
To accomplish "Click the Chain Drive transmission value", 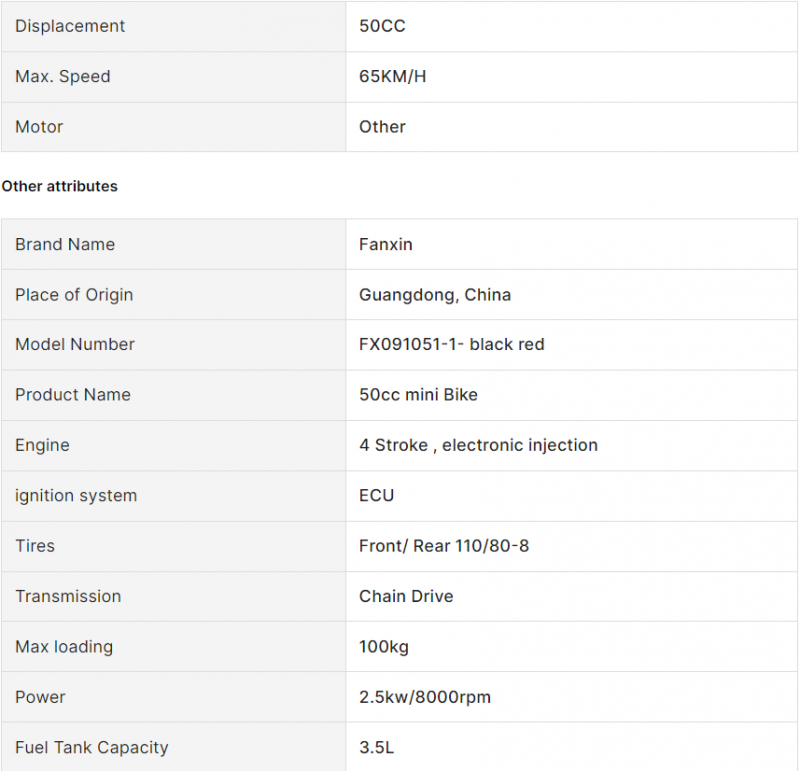I will (406, 596).
